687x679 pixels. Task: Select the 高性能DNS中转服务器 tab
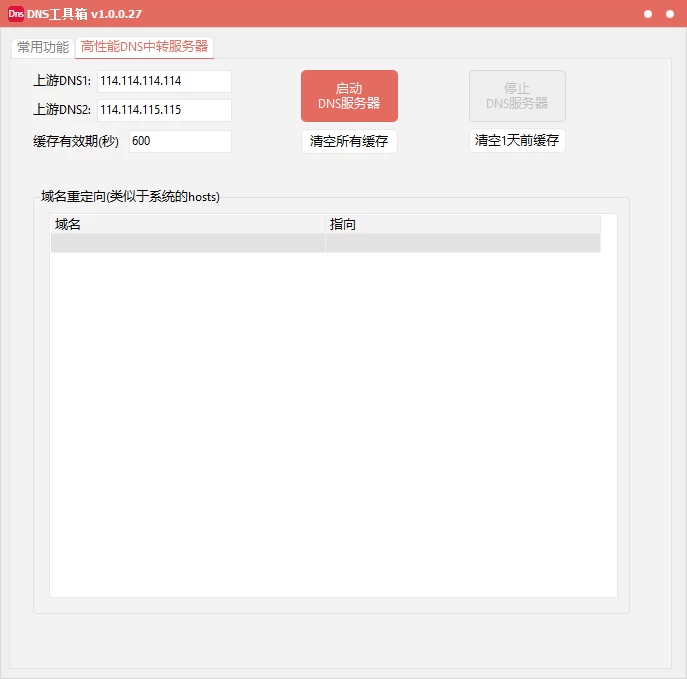[x=144, y=46]
